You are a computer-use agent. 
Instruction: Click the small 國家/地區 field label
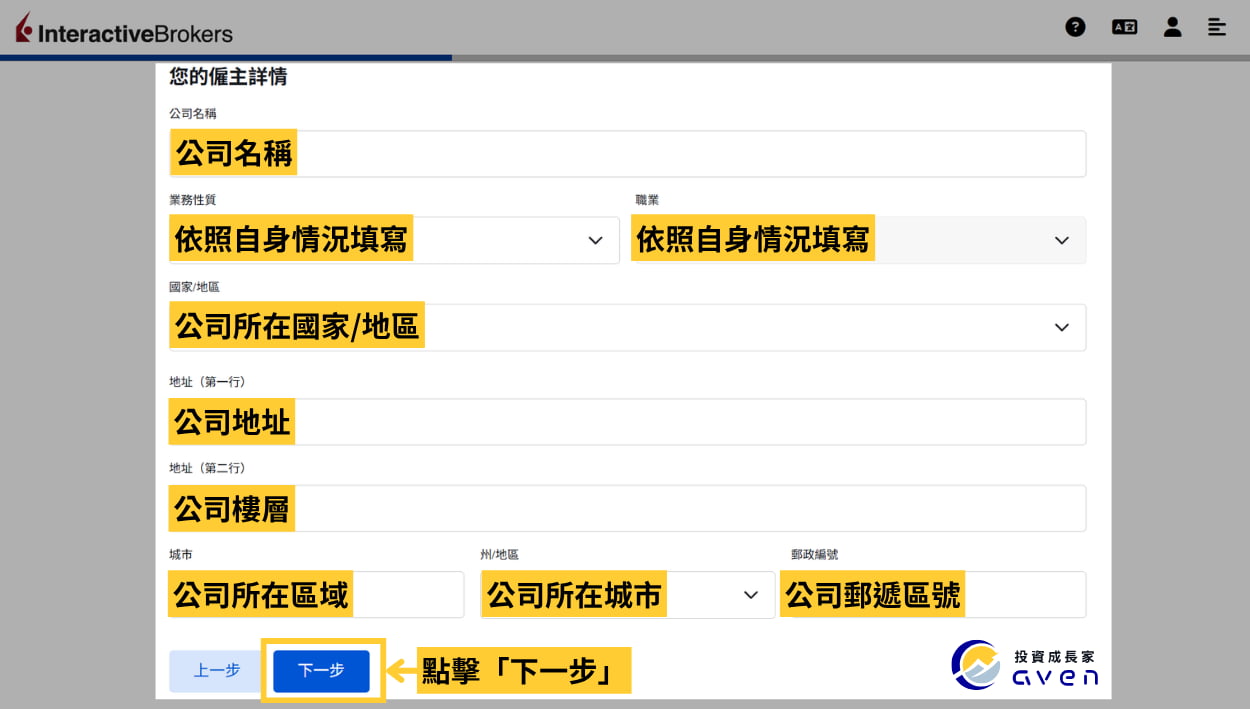point(194,287)
